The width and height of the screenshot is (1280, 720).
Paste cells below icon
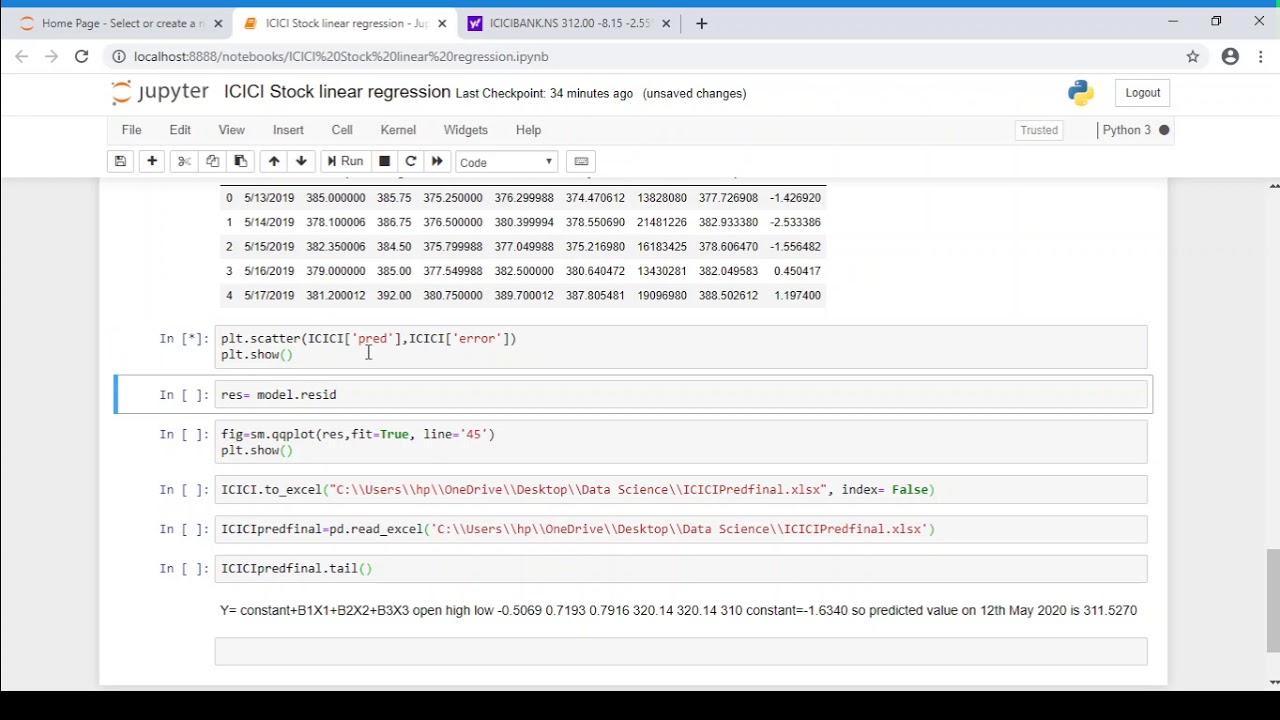pos(240,162)
